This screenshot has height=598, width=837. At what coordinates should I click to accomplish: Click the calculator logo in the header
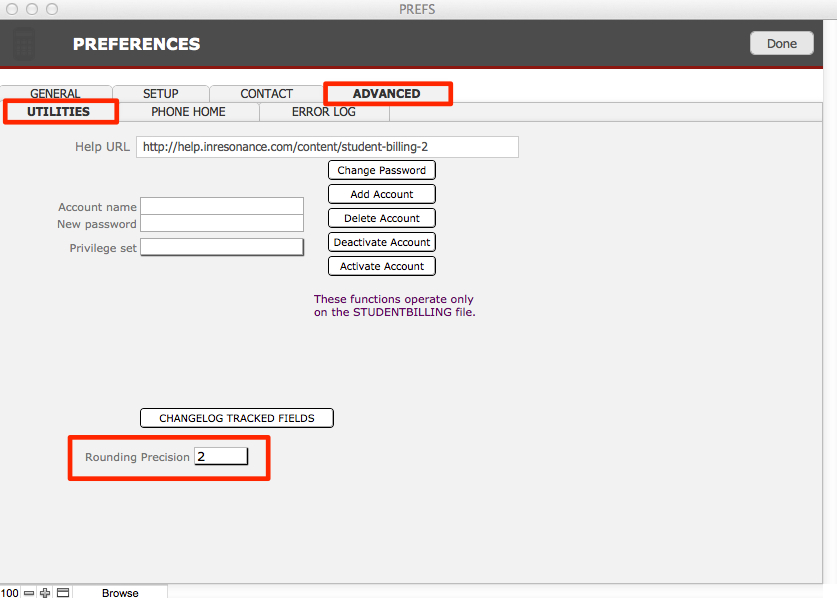24,44
